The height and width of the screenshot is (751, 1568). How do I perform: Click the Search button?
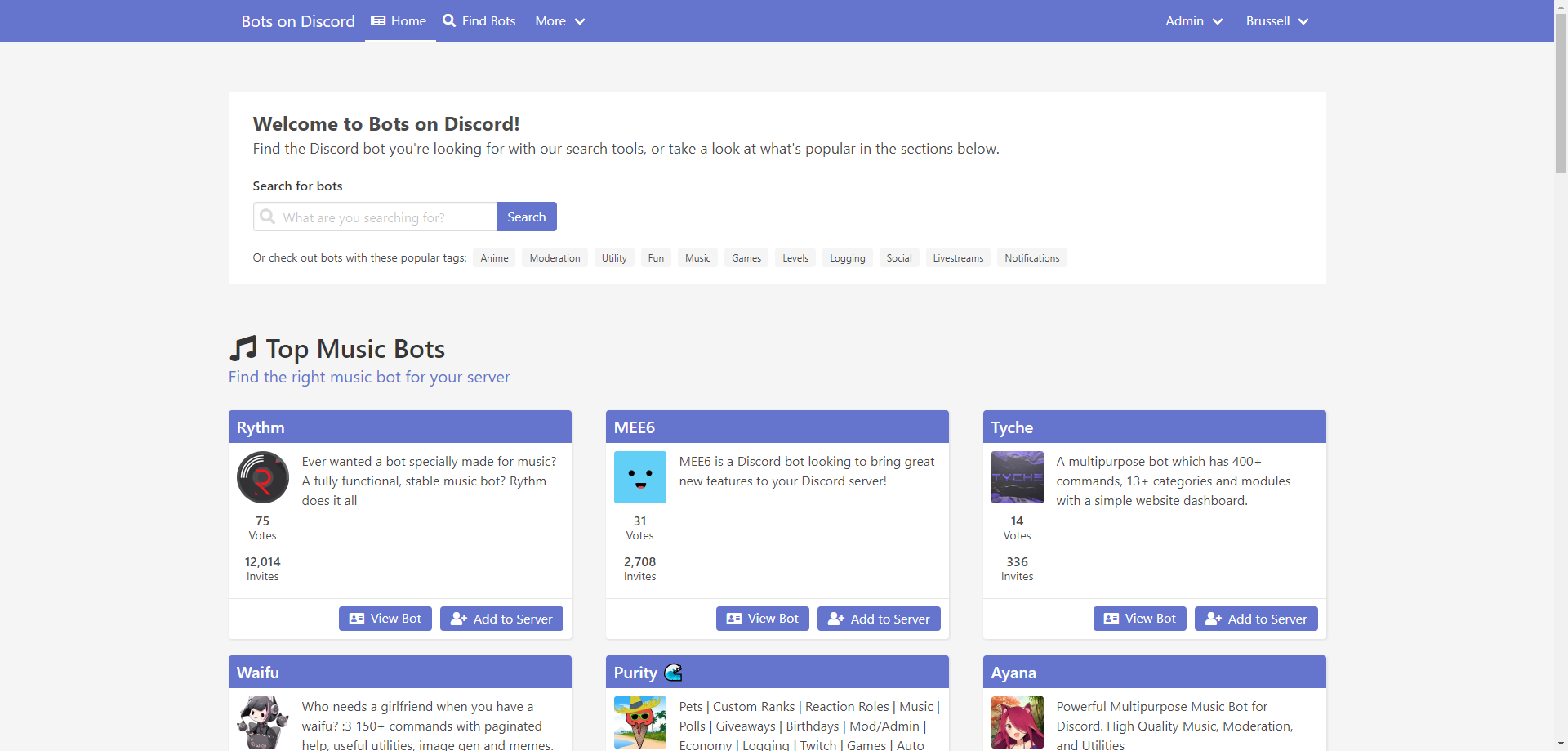point(527,217)
